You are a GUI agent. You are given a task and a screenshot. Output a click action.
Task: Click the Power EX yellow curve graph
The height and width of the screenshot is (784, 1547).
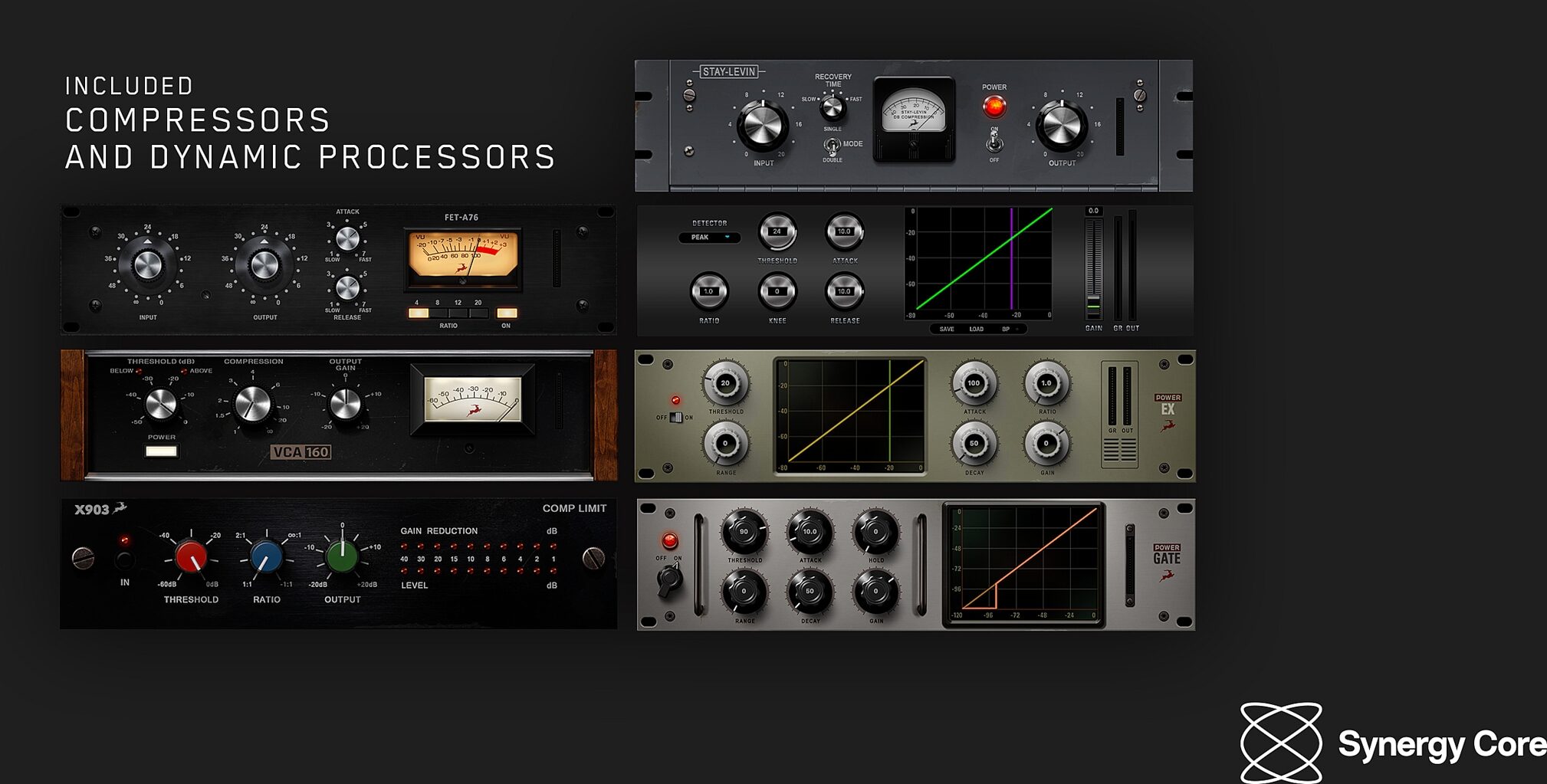850,416
